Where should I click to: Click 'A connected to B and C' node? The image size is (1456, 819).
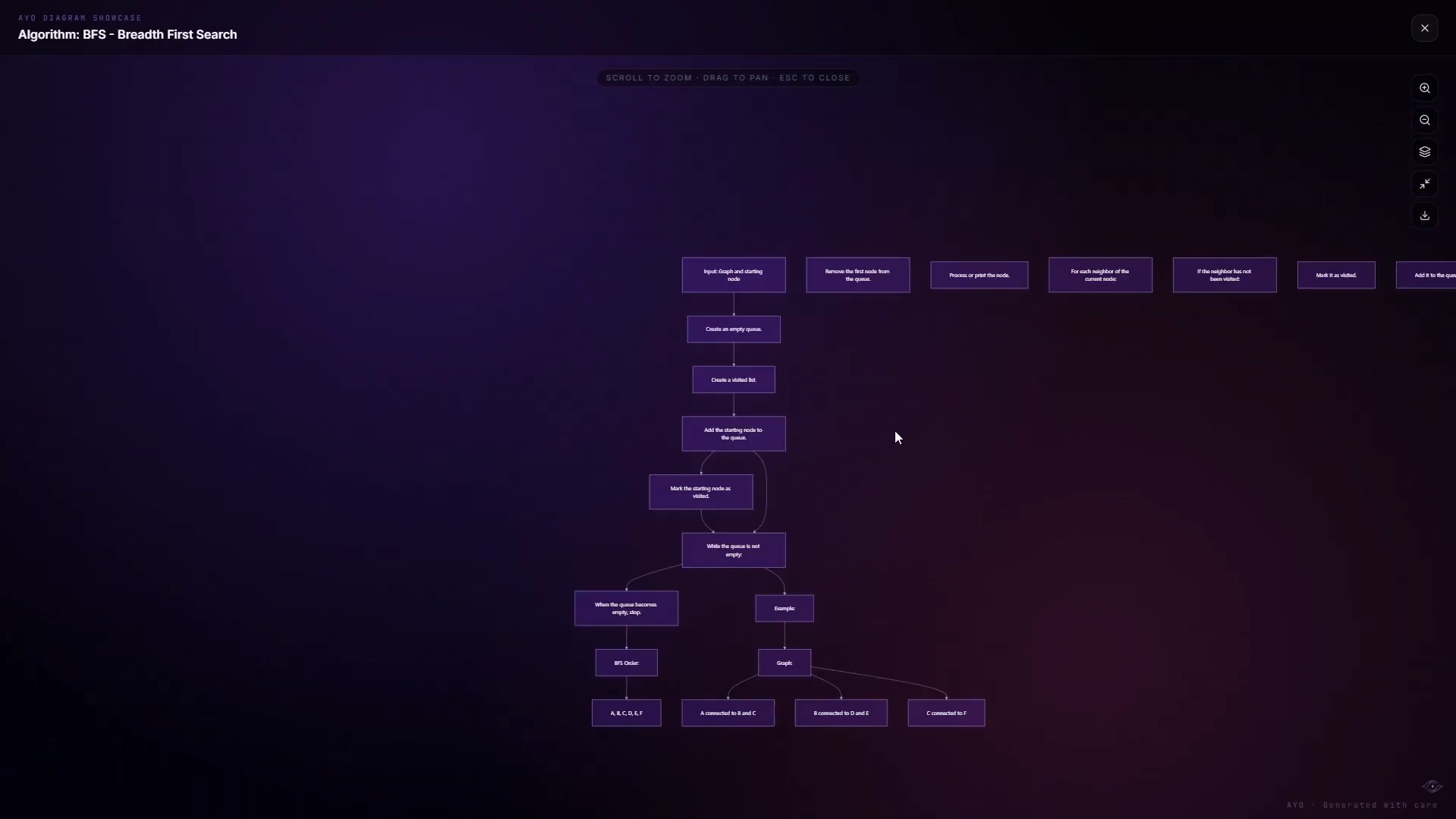point(728,713)
